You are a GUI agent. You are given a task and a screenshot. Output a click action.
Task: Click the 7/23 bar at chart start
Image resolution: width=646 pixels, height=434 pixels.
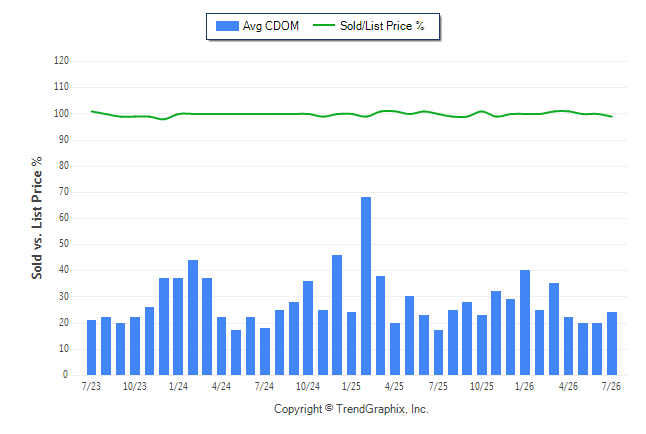point(91,347)
